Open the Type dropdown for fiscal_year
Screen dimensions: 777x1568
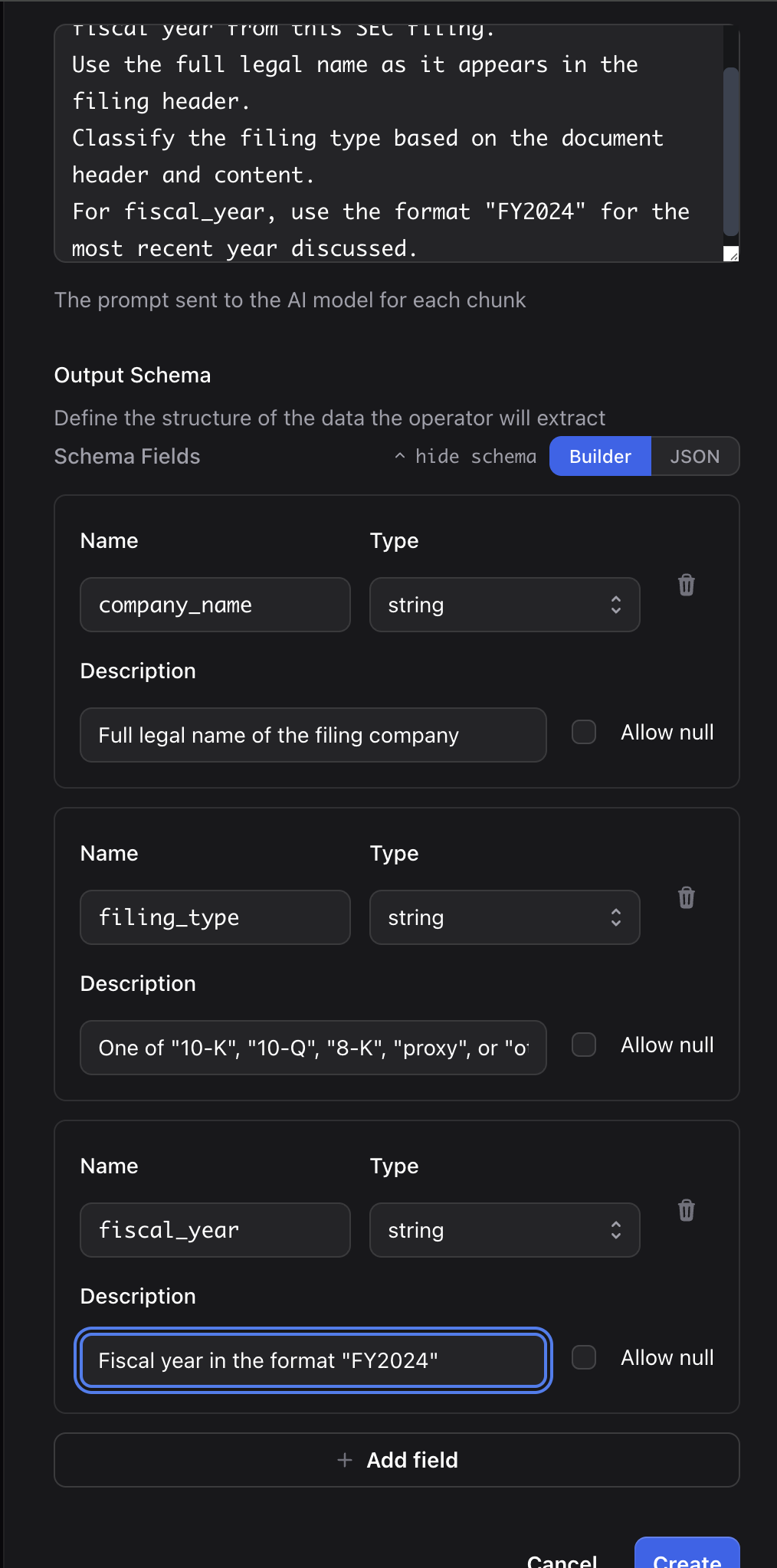coord(505,1230)
